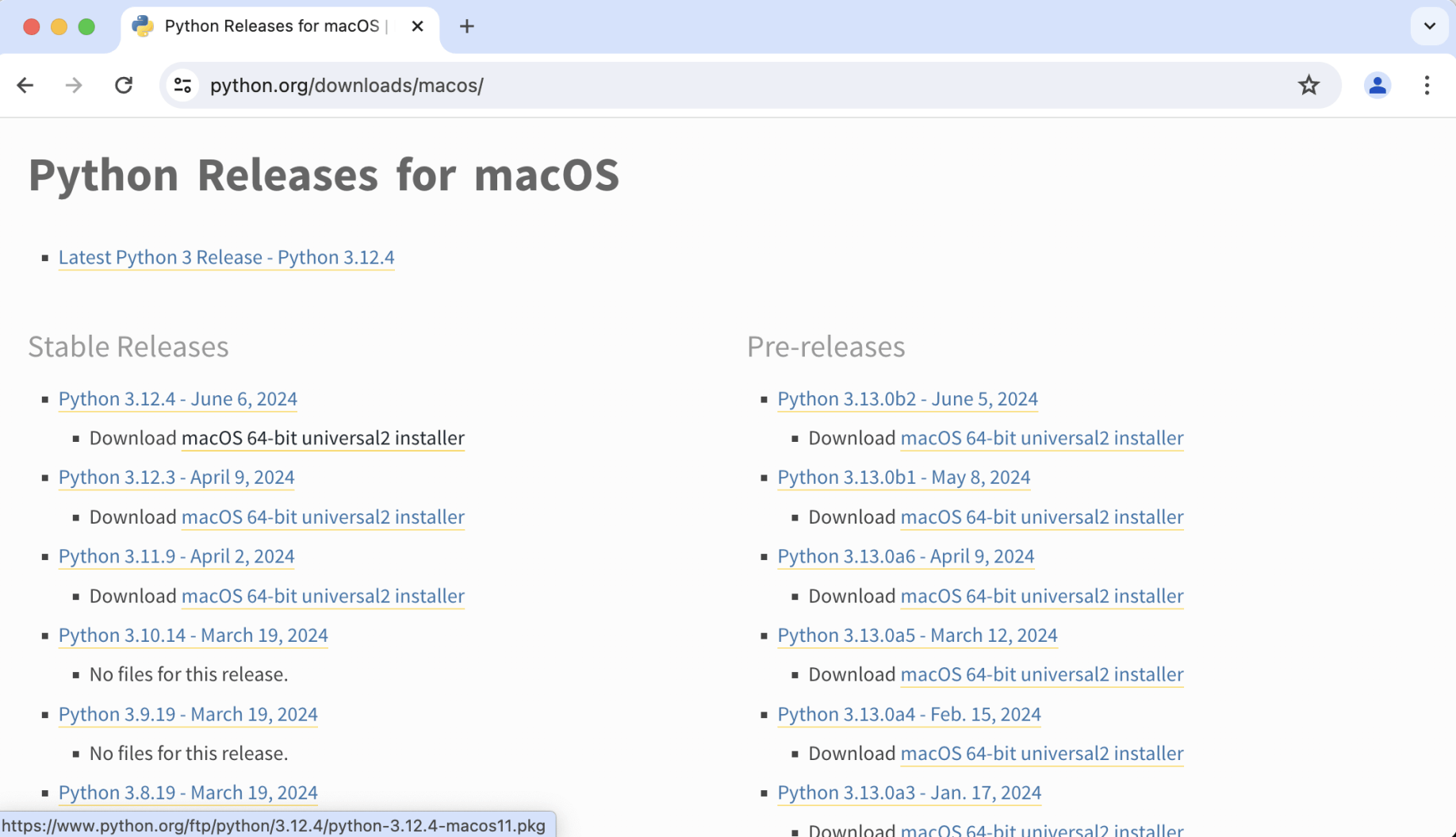The height and width of the screenshot is (837, 1456).
Task: Open Chrome three-dot menu
Action: click(x=1427, y=86)
